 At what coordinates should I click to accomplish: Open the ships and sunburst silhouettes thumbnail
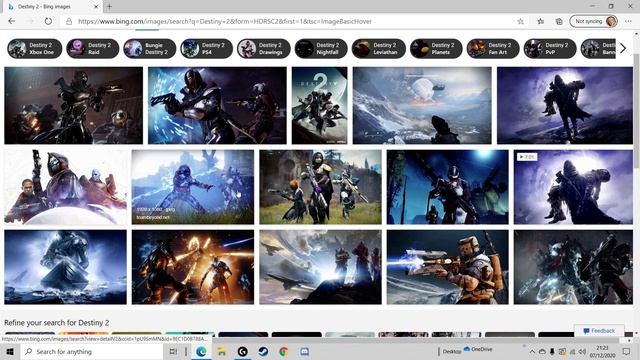pyautogui.click(x=320, y=267)
